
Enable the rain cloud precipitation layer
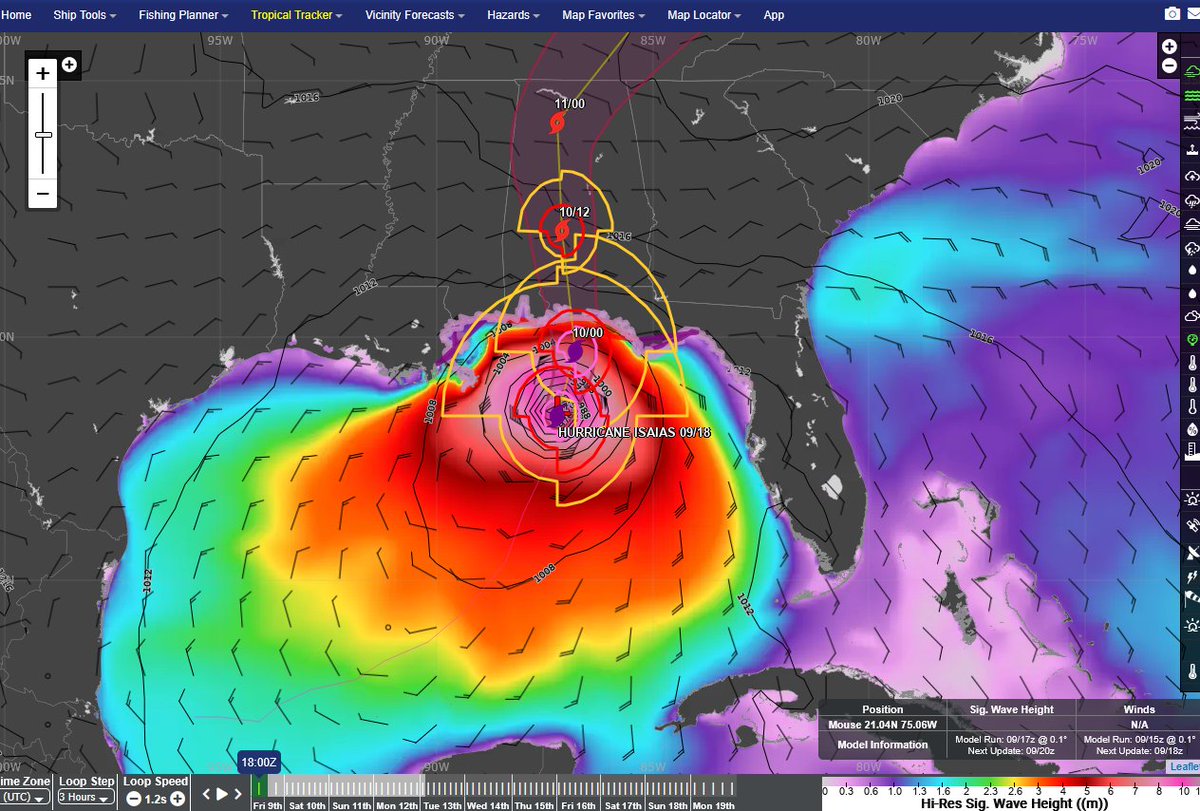point(1191,200)
